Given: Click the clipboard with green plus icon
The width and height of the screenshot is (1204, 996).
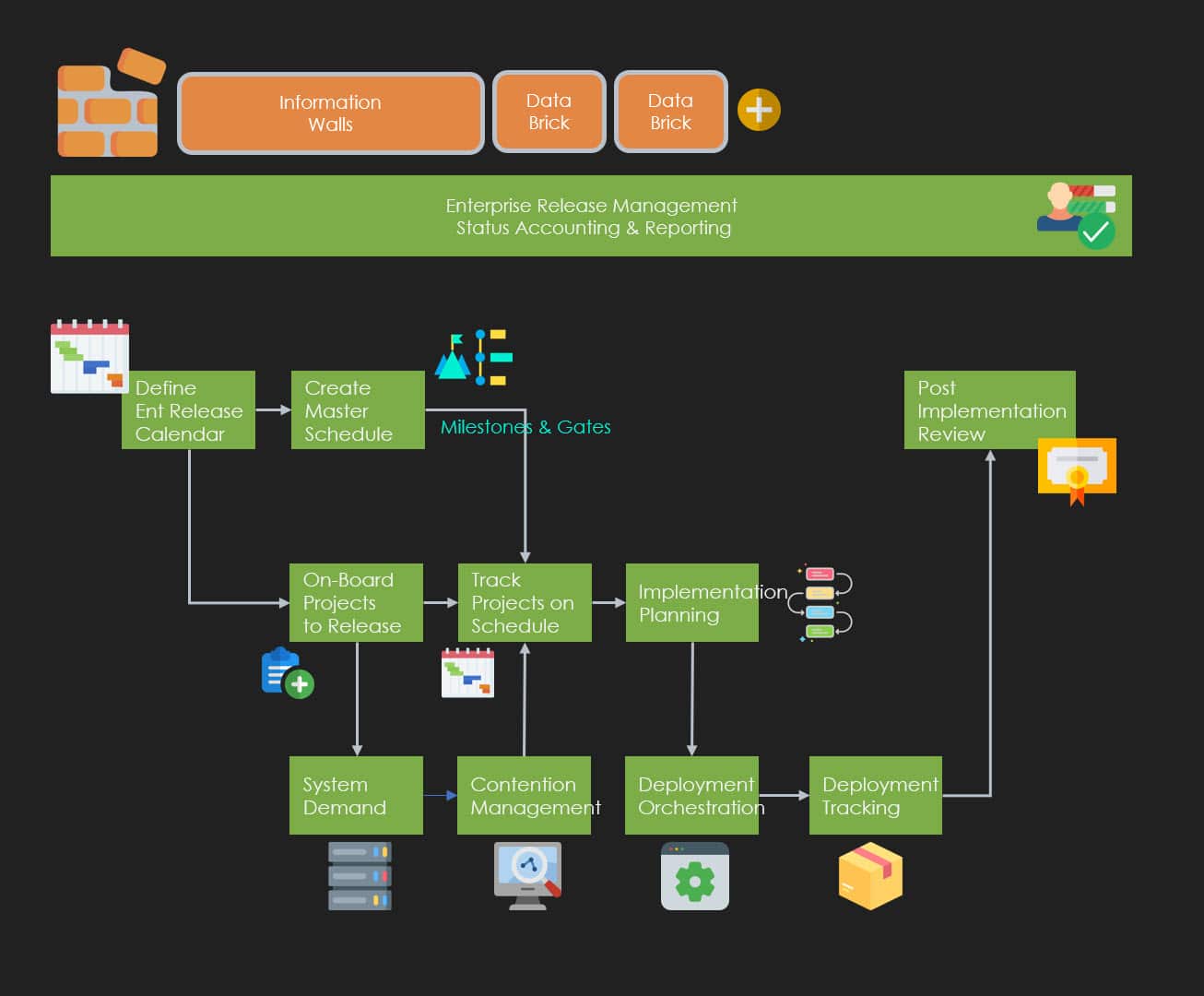Looking at the screenshot, I should pos(288,672).
